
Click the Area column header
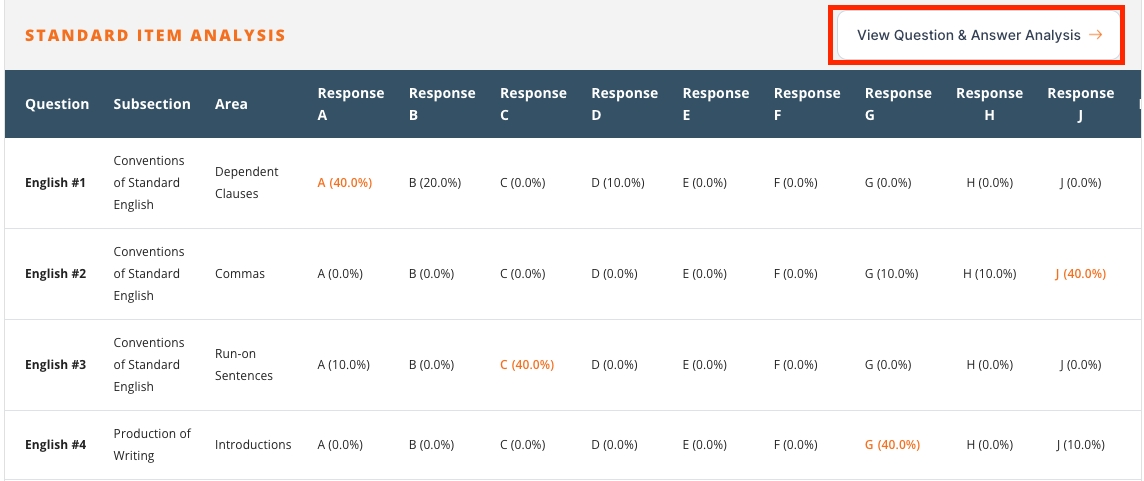[x=231, y=104]
